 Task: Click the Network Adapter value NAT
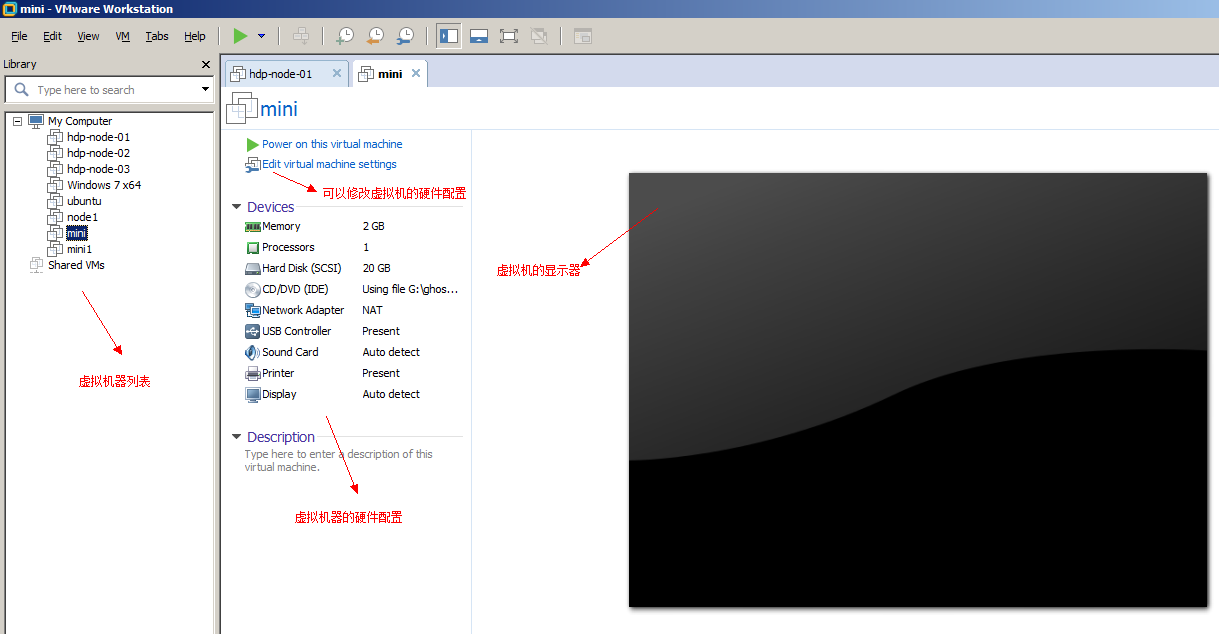pyautogui.click(x=372, y=310)
